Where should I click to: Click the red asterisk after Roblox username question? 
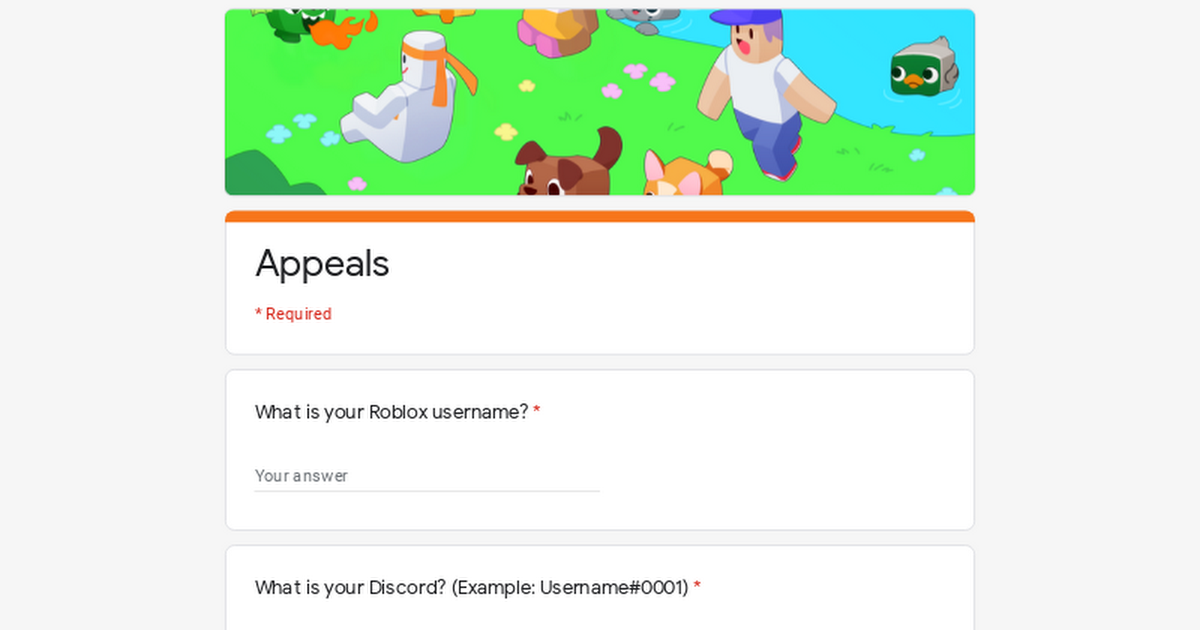point(536,411)
